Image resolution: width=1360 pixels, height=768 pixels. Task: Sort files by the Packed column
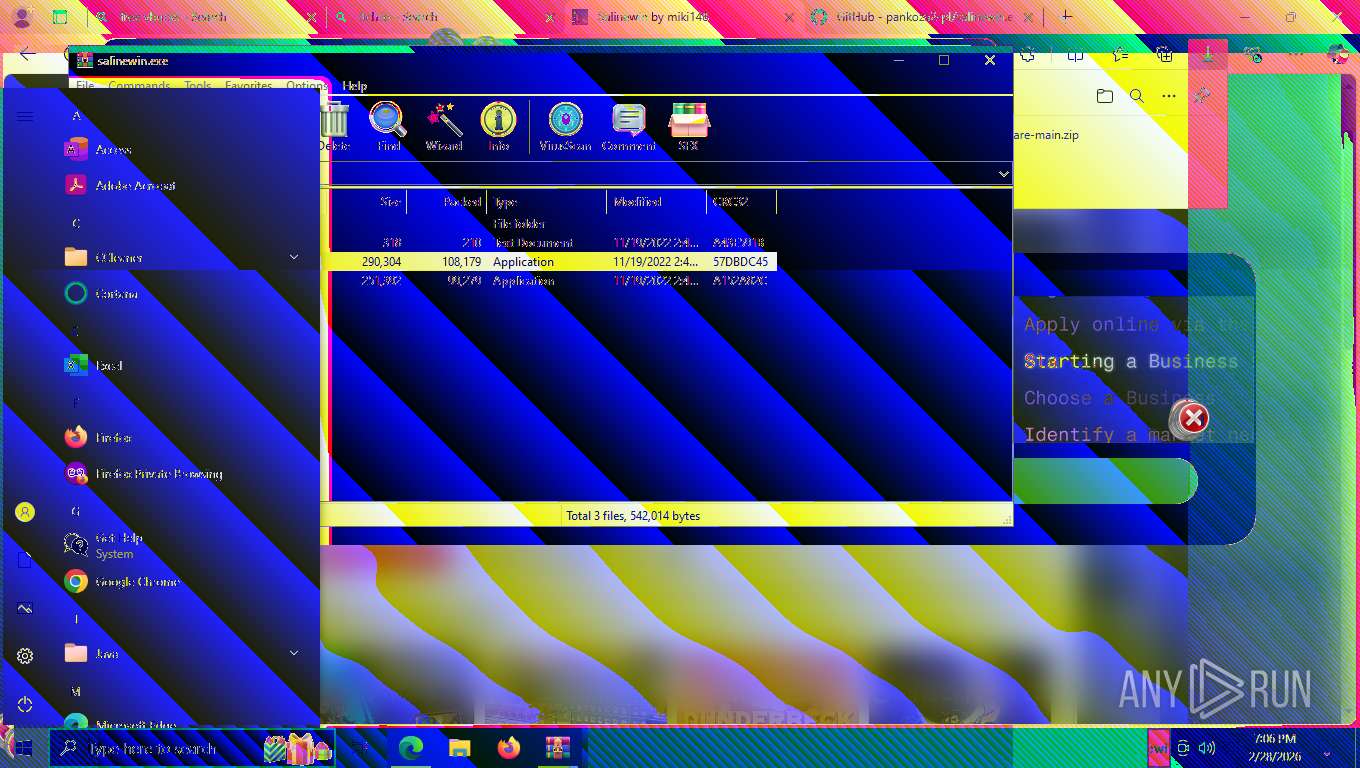pos(447,202)
